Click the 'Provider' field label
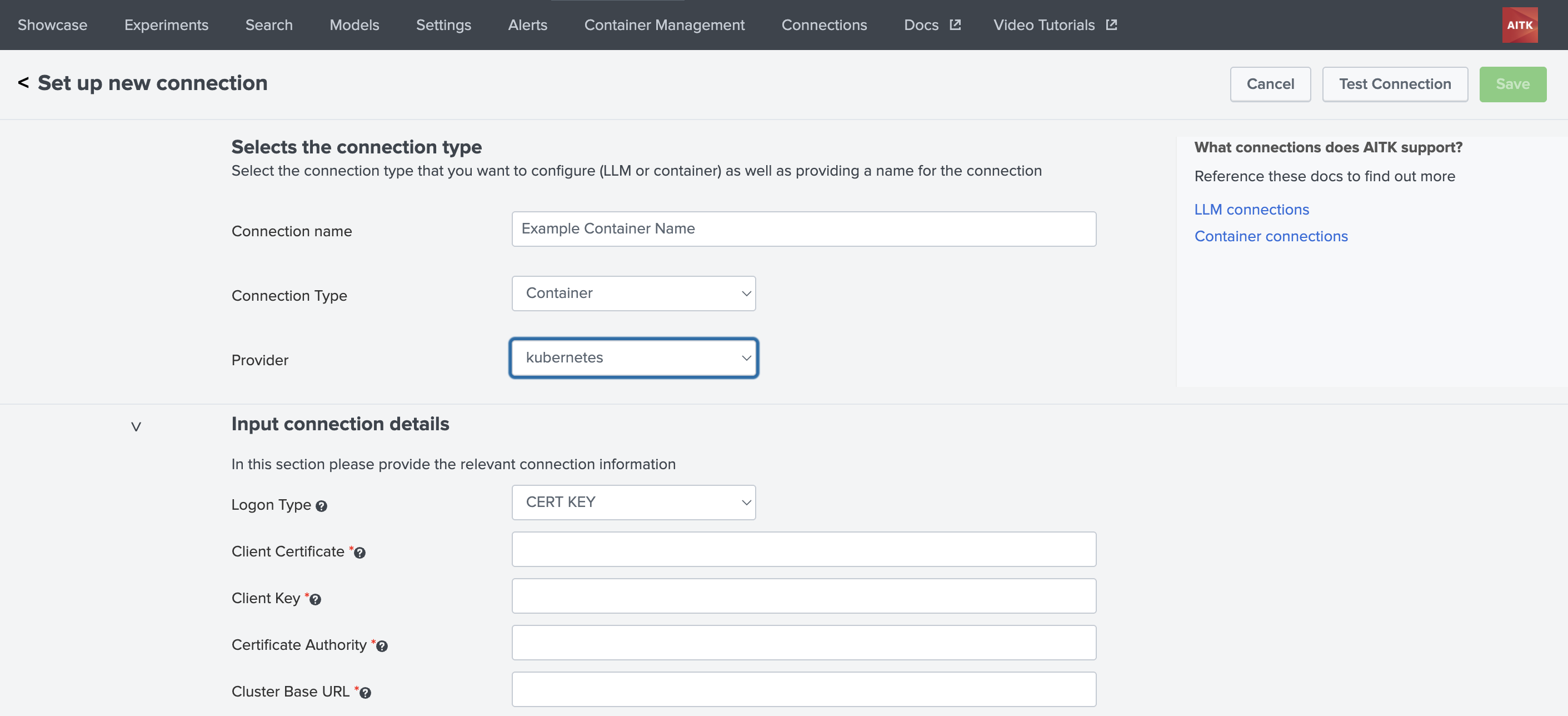 coord(260,360)
